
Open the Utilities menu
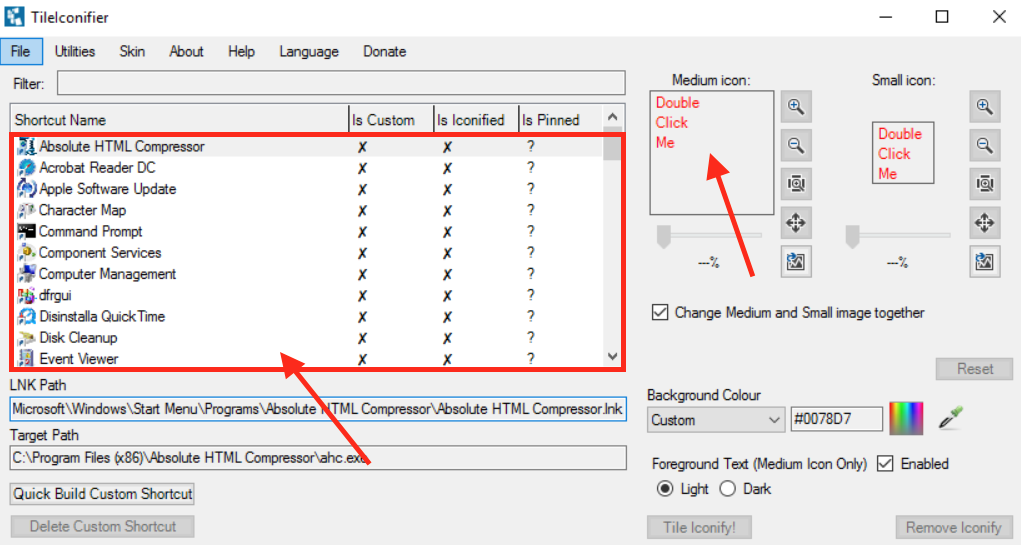75,51
